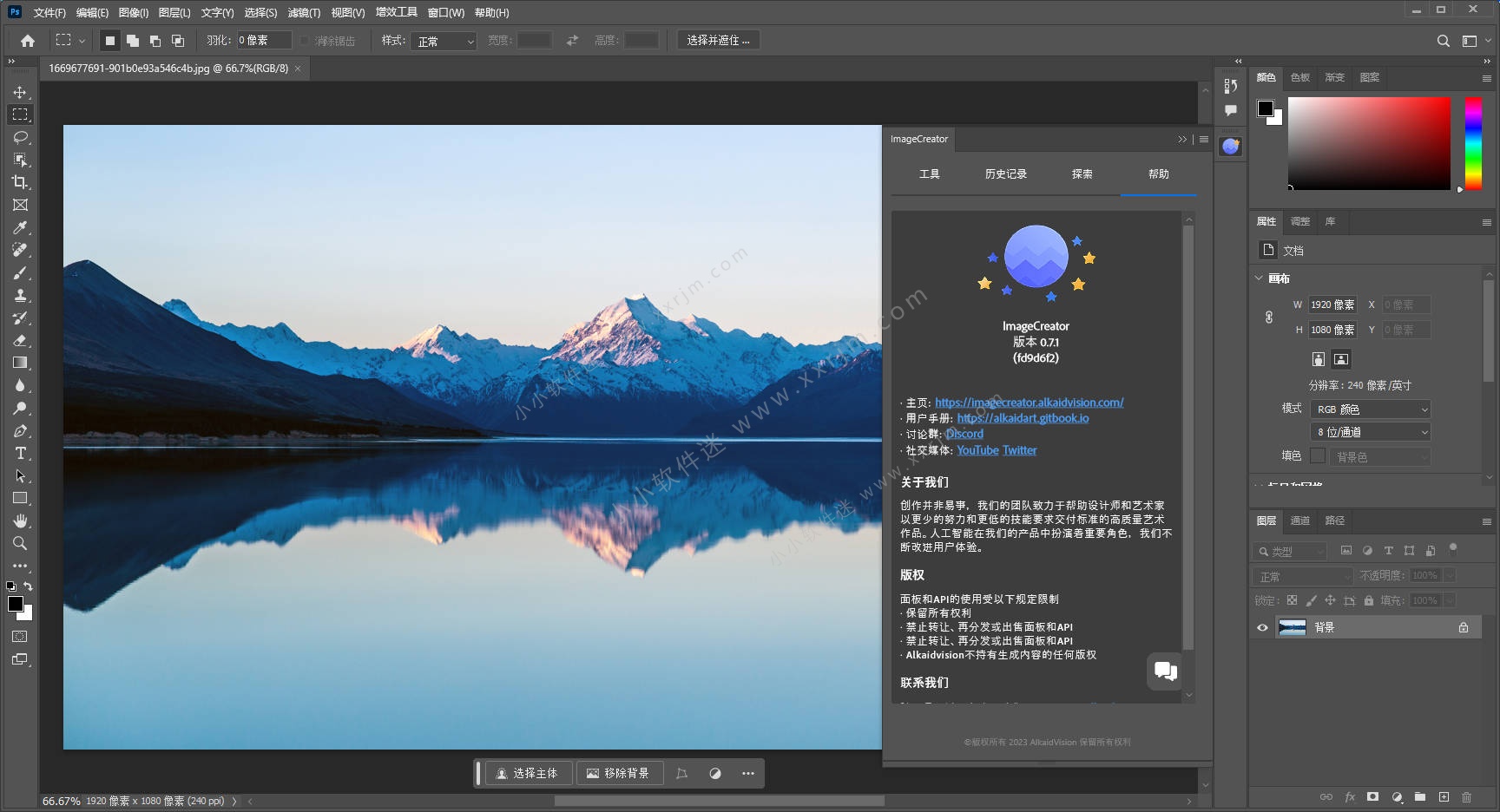Select the Hand tool
This screenshot has width=1500, height=812.
pos(20,521)
